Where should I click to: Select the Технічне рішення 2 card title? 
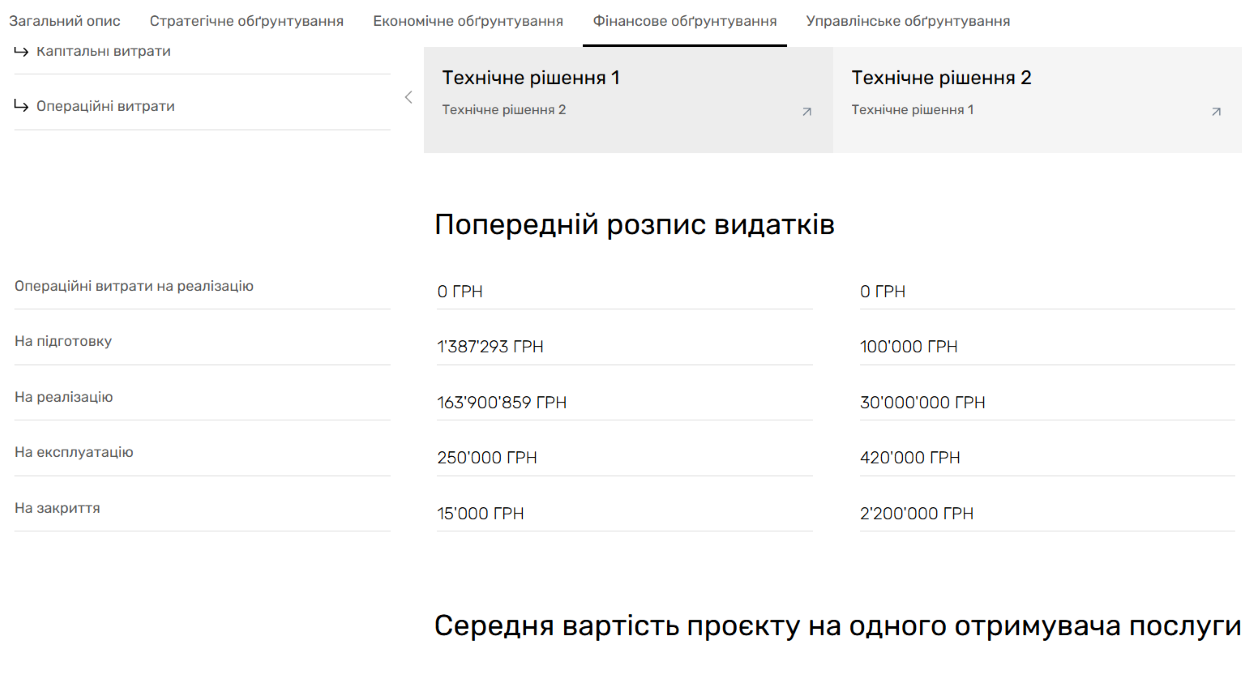941,78
